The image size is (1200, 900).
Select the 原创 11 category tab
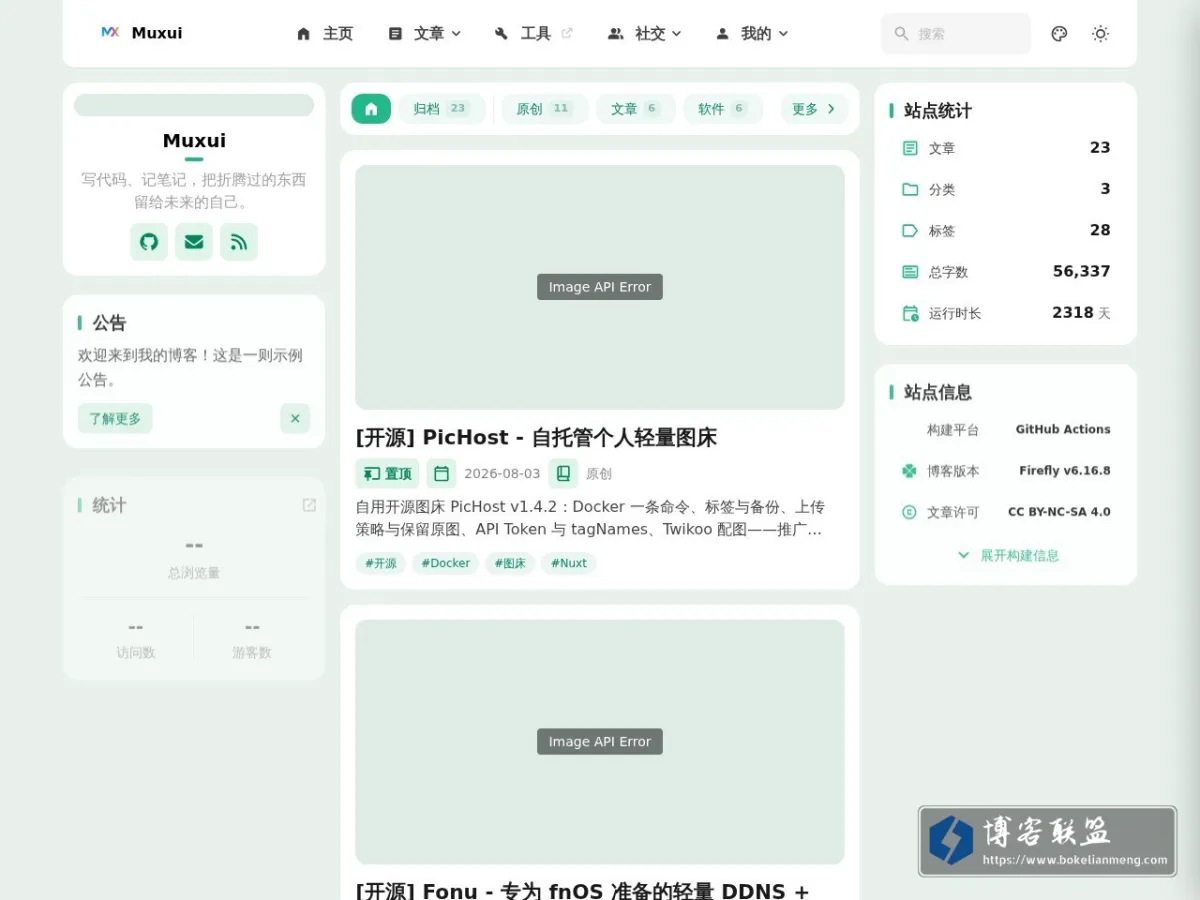coord(545,109)
